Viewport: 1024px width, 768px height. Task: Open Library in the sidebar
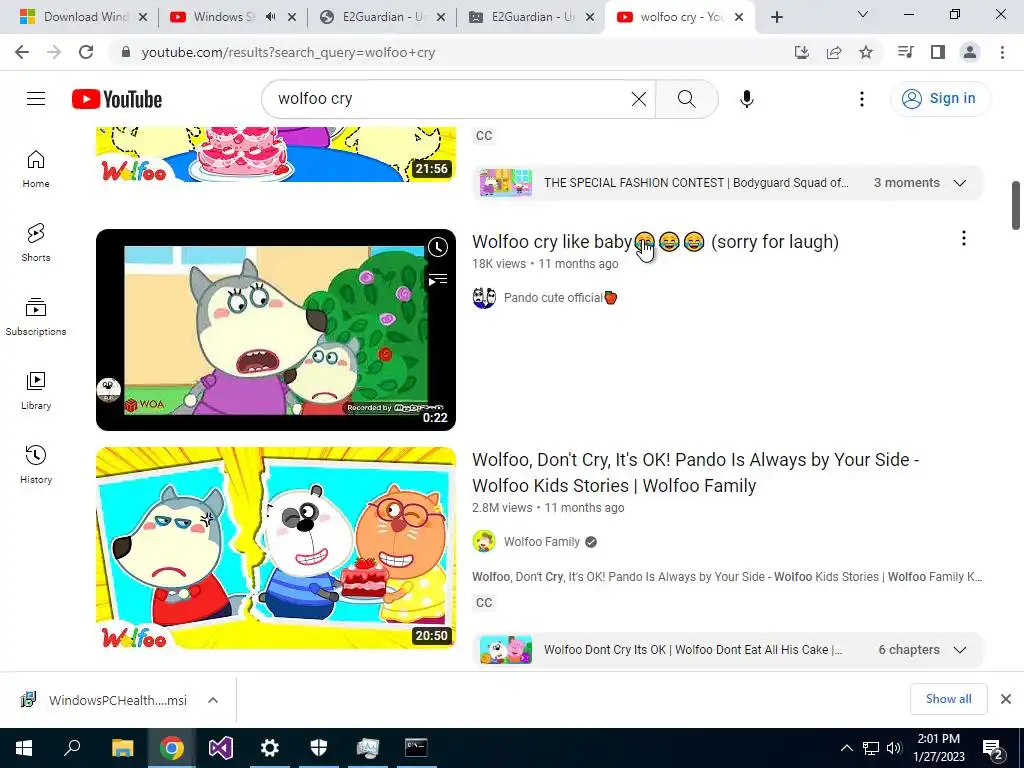(x=36, y=391)
